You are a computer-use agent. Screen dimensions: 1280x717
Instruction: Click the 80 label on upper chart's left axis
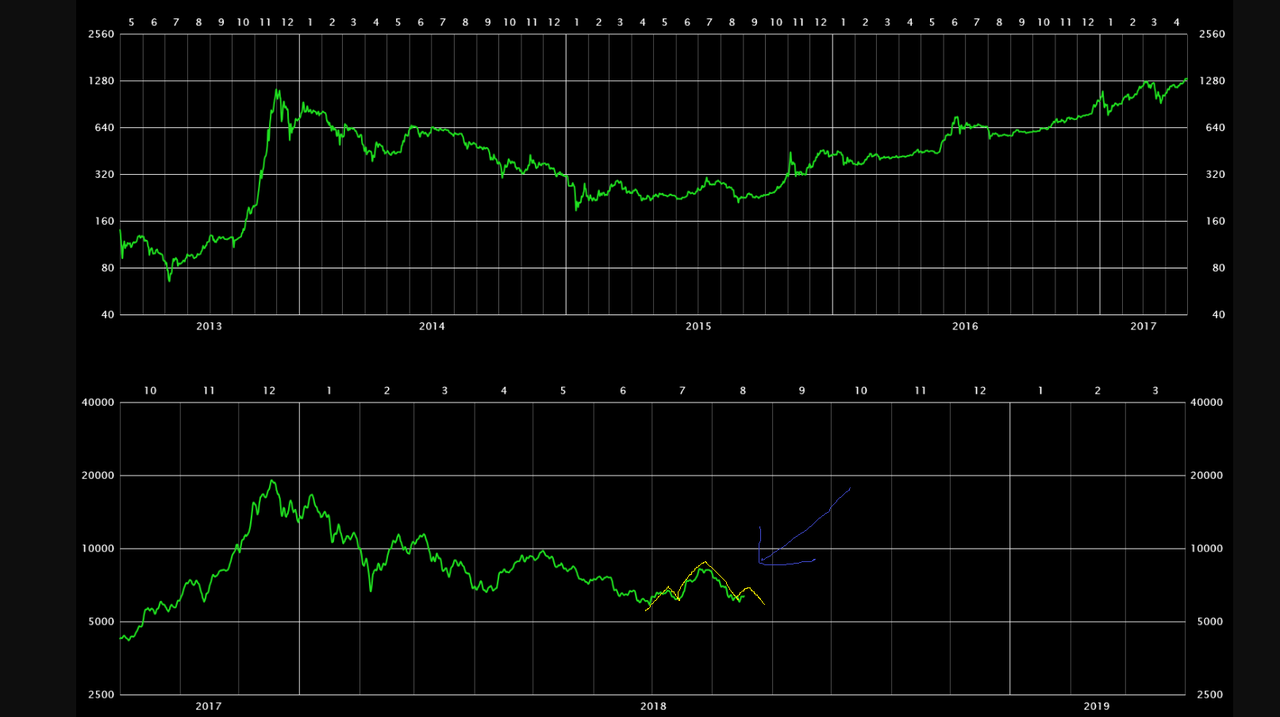click(x=109, y=269)
